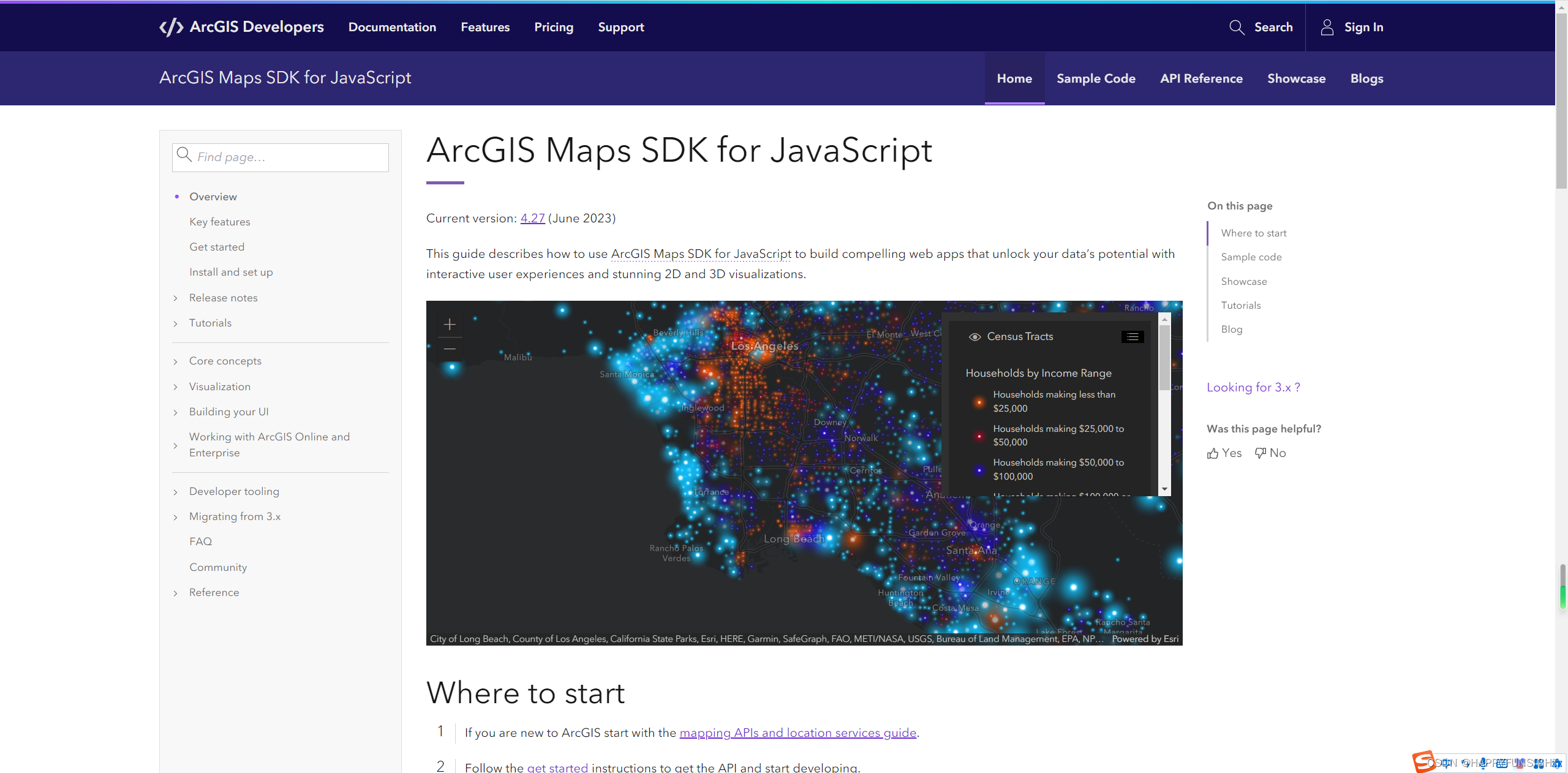This screenshot has width=1568, height=773.
Task: Expand the Core concepts sidebar section
Action: point(176,361)
